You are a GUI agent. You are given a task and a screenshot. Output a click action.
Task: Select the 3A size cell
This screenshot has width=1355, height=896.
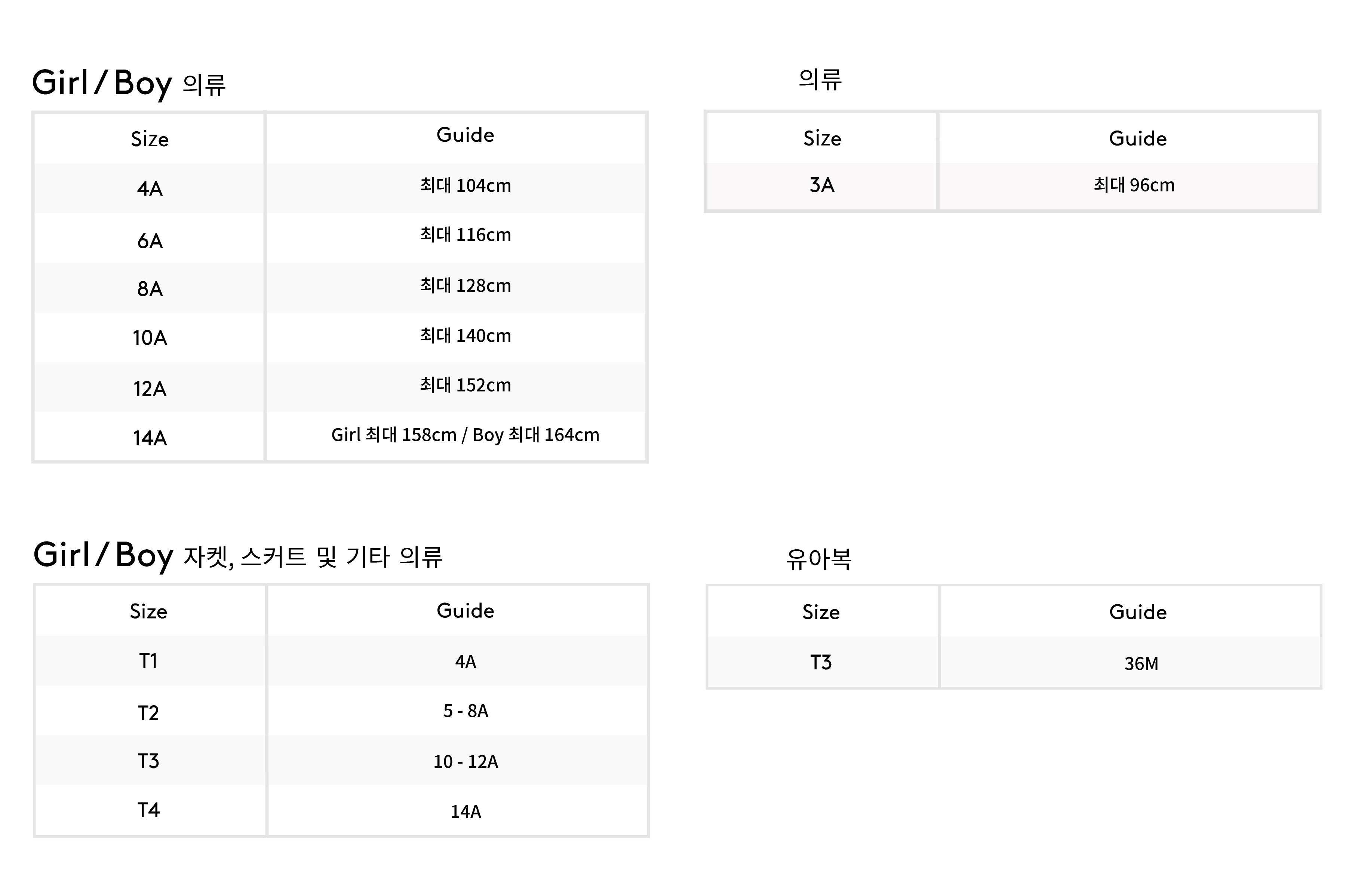pos(821,185)
